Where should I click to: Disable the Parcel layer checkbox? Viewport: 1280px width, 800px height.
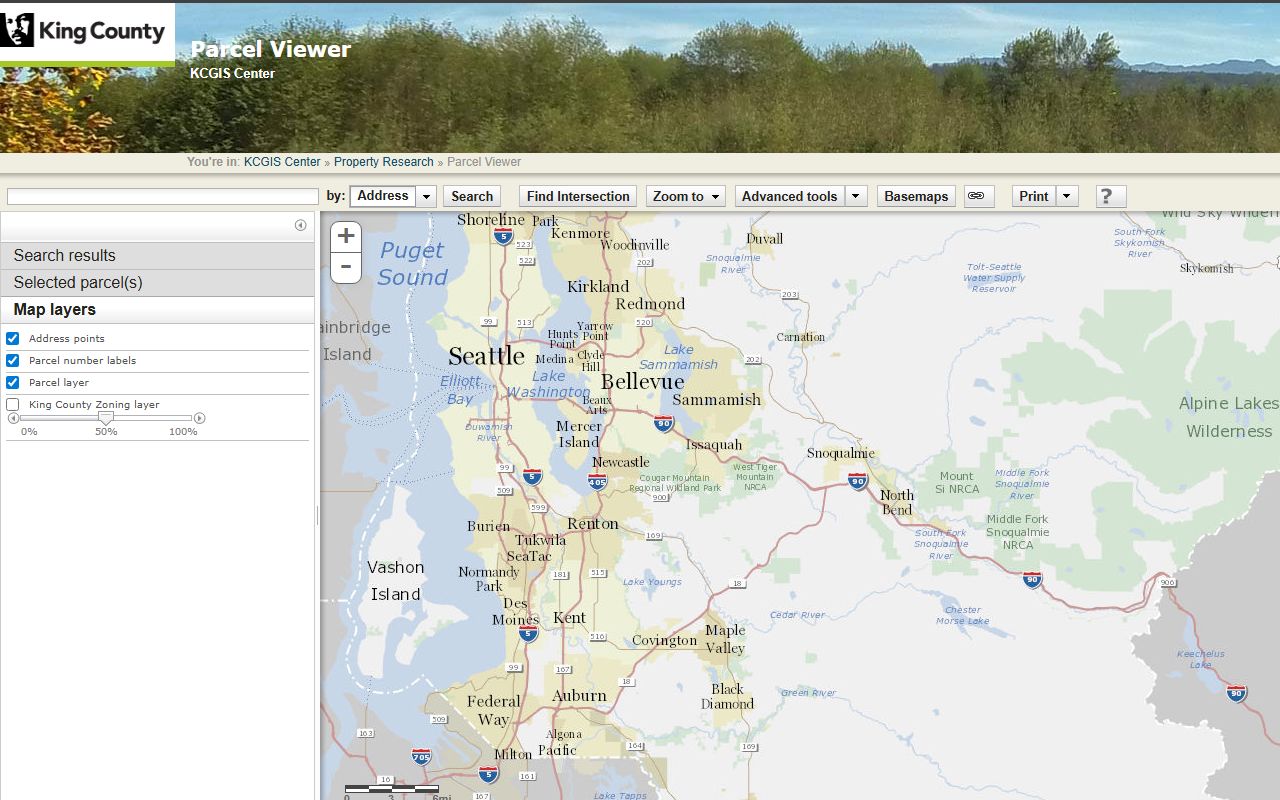(x=13, y=382)
